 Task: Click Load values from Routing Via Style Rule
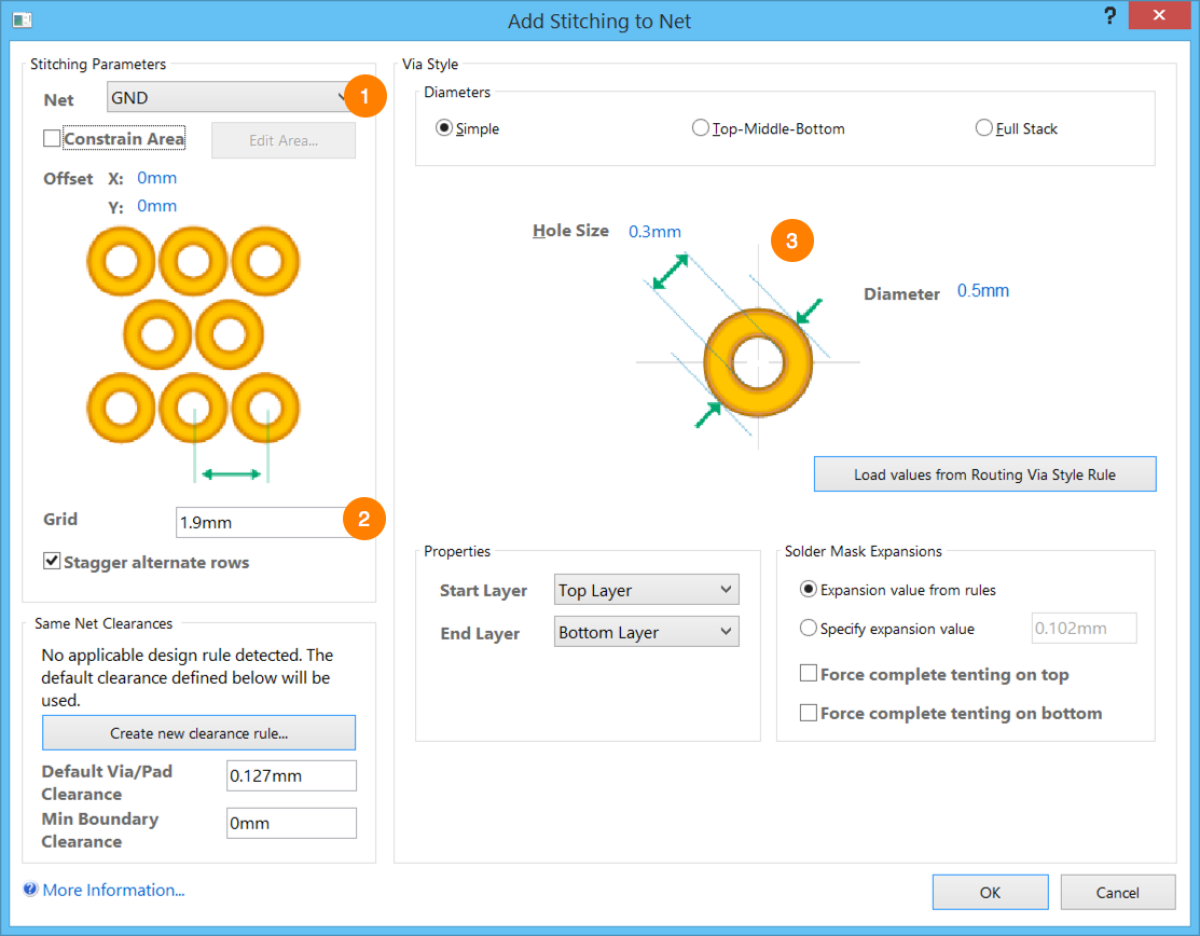pyautogui.click(x=984, y=474)
